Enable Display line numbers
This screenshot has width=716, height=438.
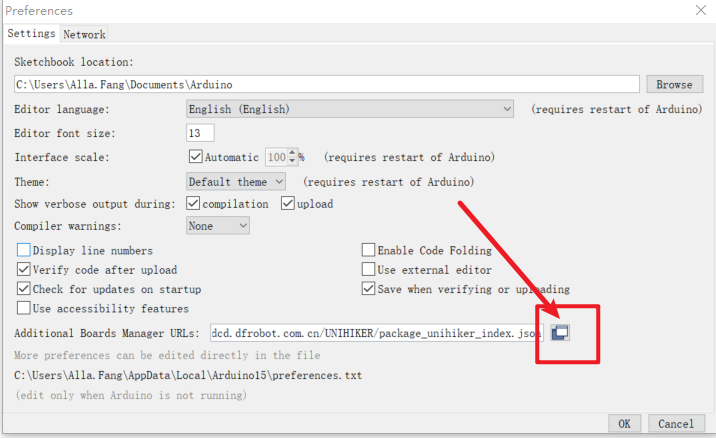(25, 250)
